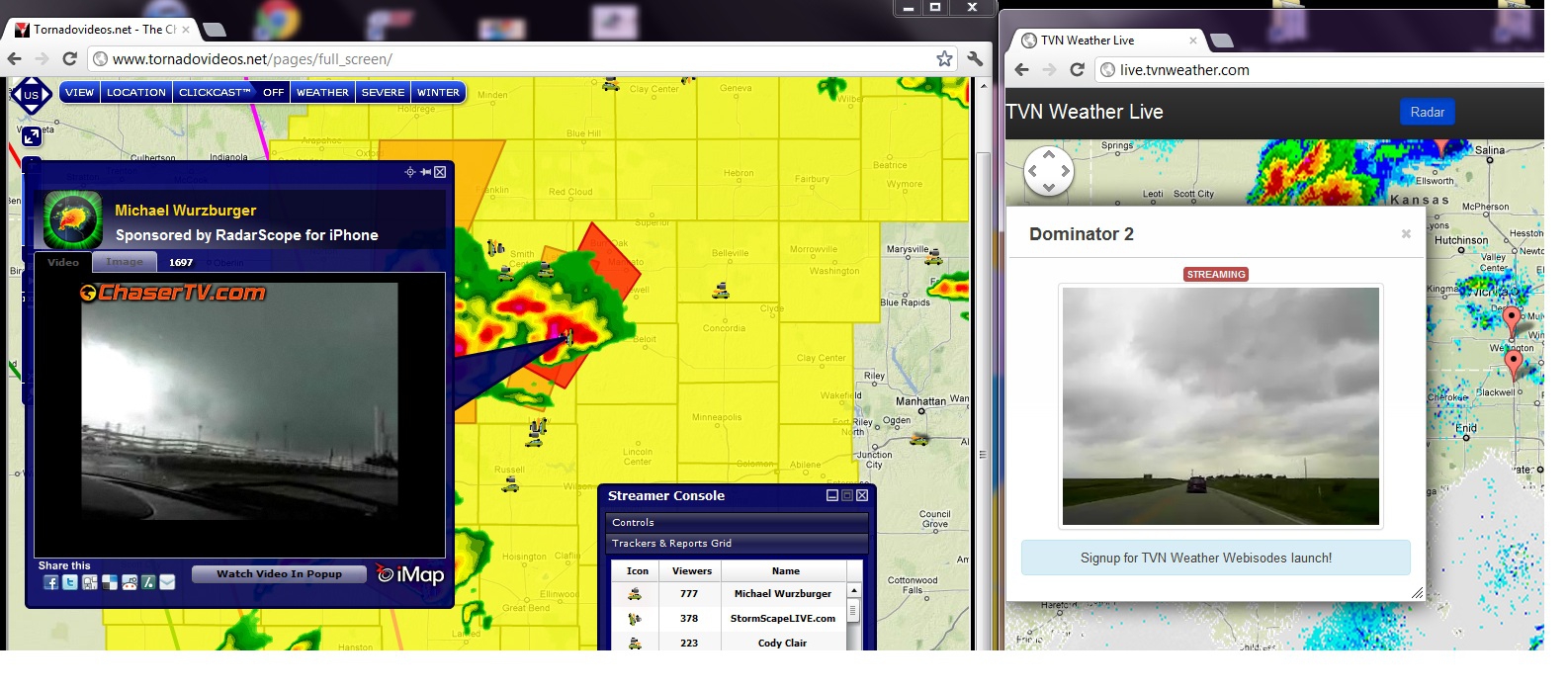Click the fullscreen expand arrows icon on map
This screenshot has width=1568, height=689.
click(x=32, y=135)
